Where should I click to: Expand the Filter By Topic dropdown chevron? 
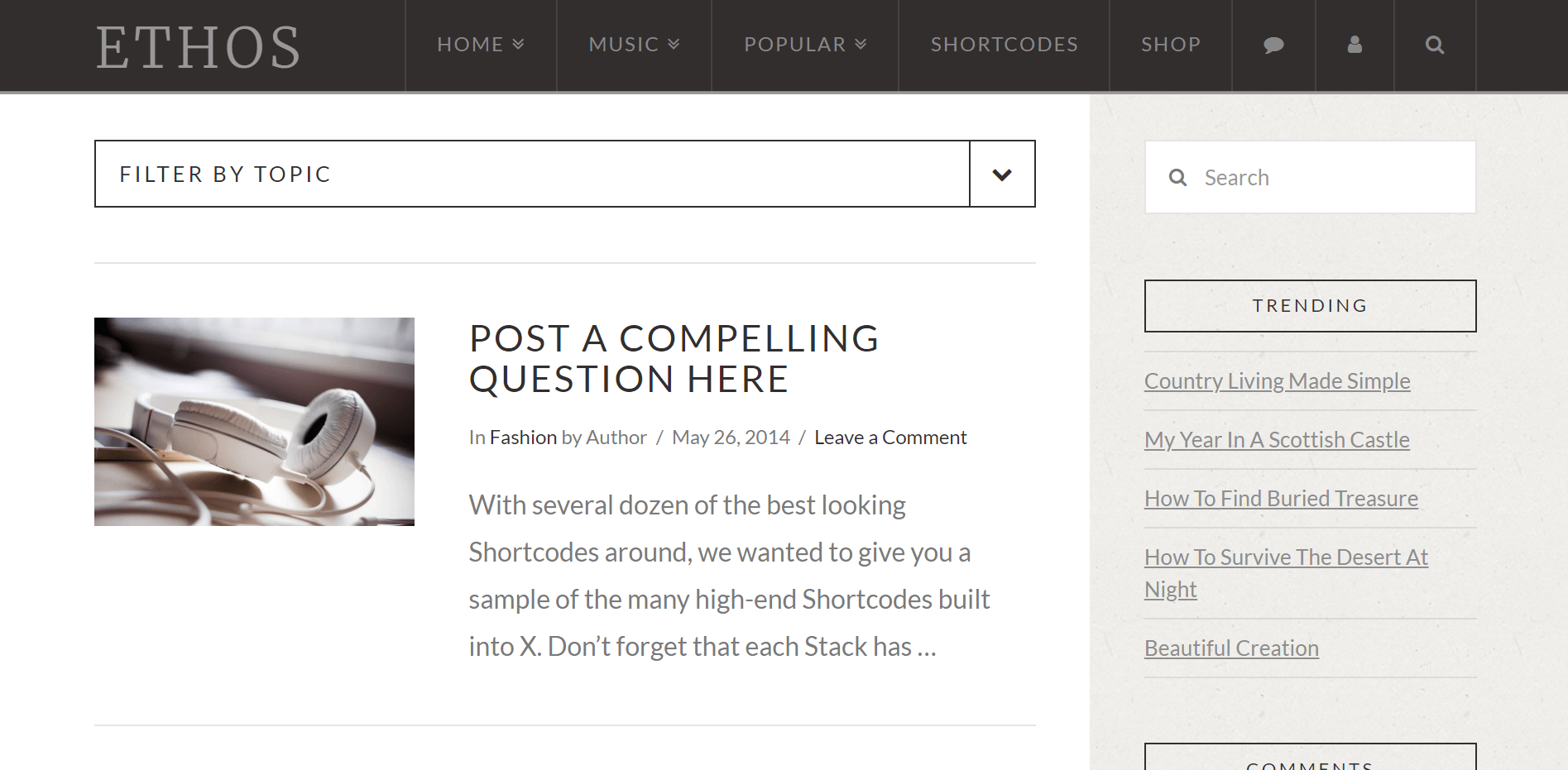pos(1001,174)
